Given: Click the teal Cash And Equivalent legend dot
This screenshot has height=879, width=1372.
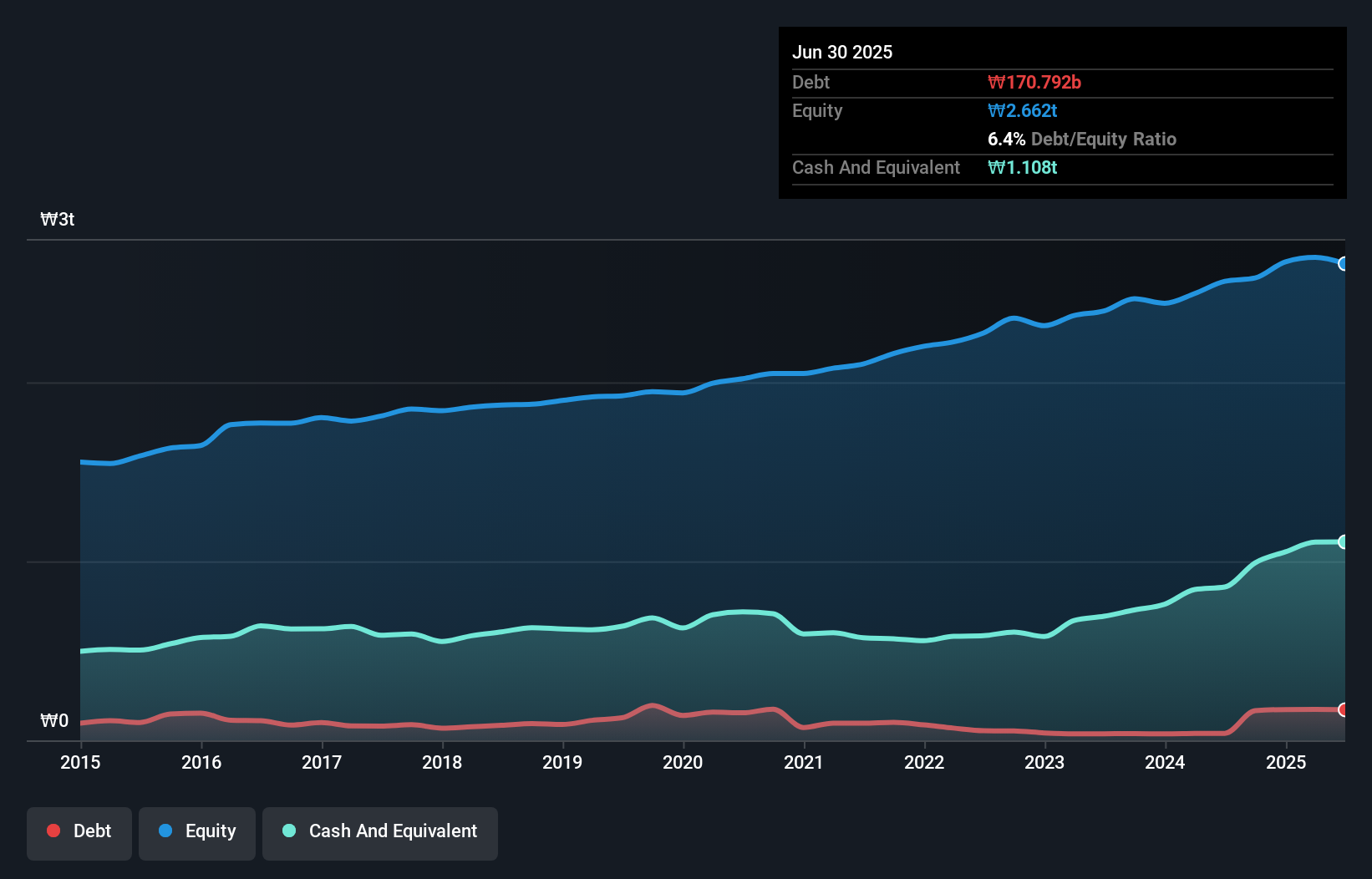Looking at the screenshot, I should [288, 831].
